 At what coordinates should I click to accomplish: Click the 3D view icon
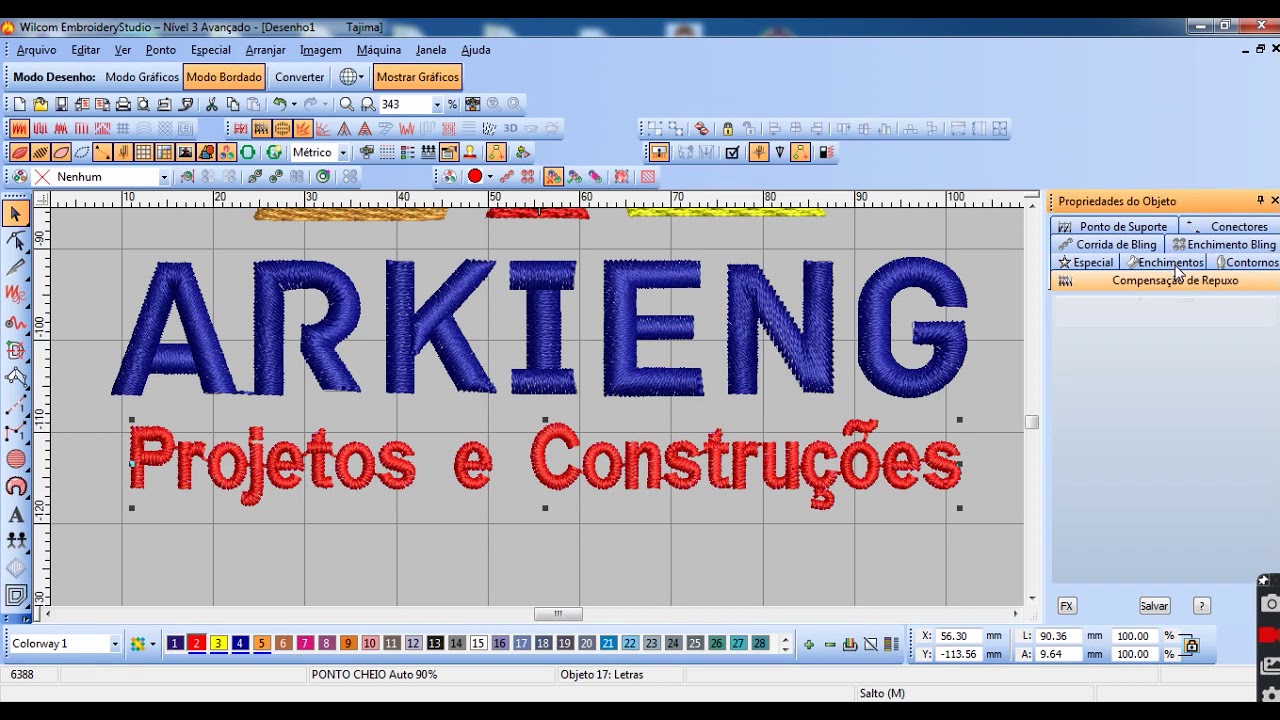pos(510,128)
